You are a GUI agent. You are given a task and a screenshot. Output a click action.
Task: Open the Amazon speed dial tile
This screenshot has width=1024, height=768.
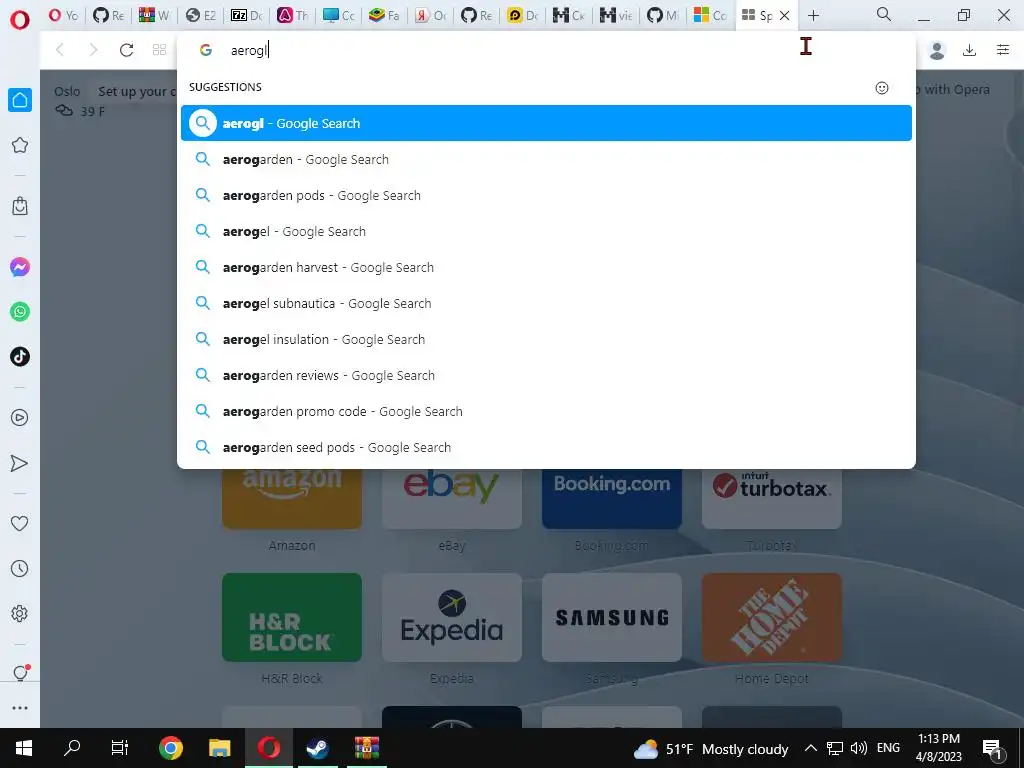292,498
